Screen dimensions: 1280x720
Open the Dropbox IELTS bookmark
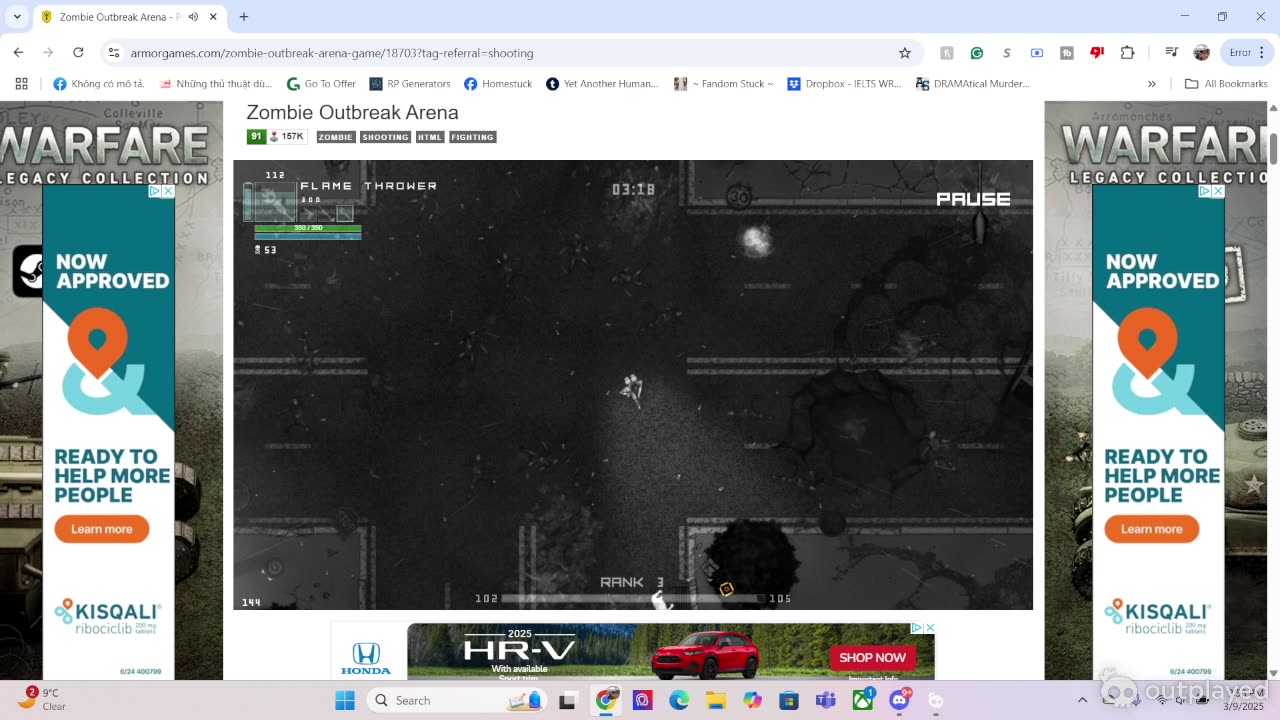844,84
